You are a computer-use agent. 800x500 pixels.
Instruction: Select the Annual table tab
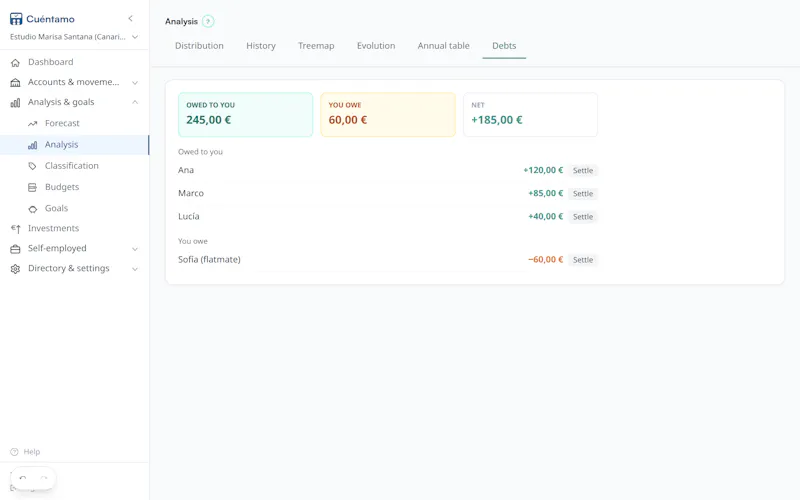(x=443, y=46)
